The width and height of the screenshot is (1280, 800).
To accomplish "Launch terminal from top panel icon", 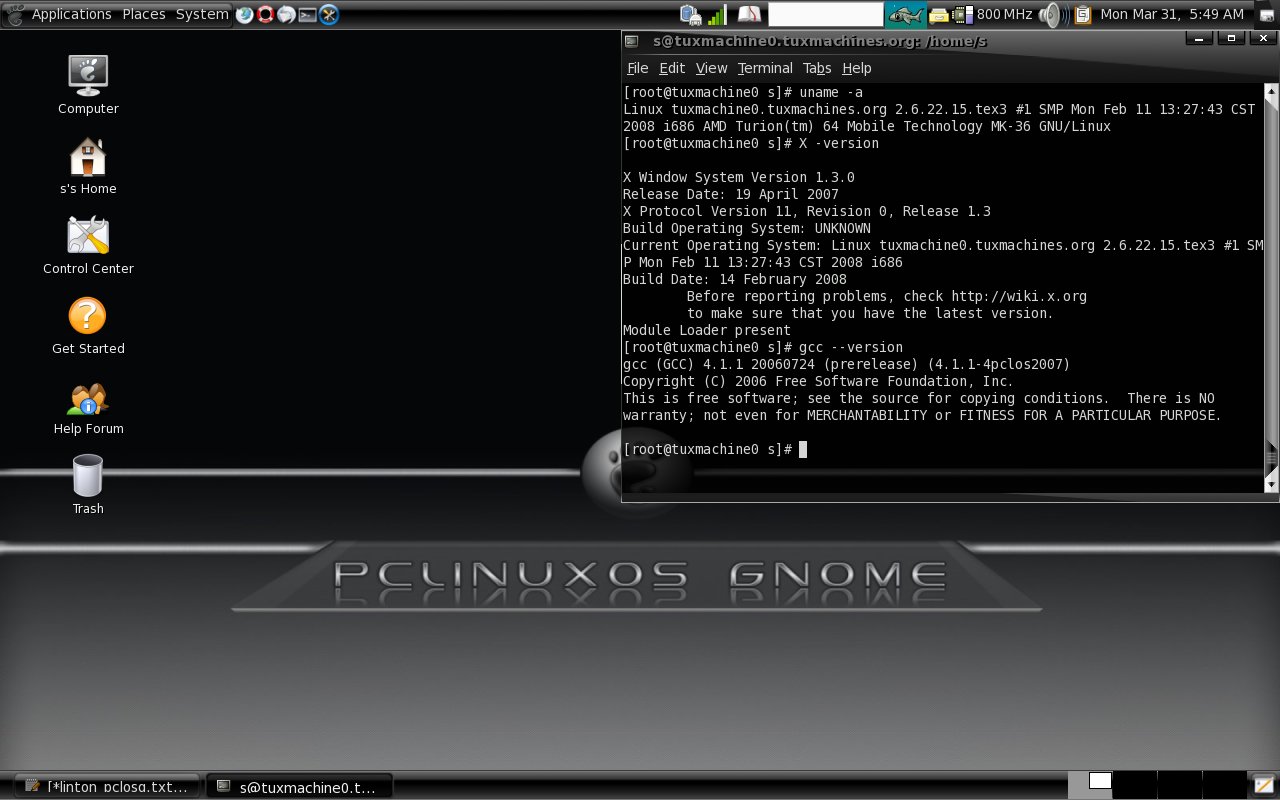I will pos(307,14).
